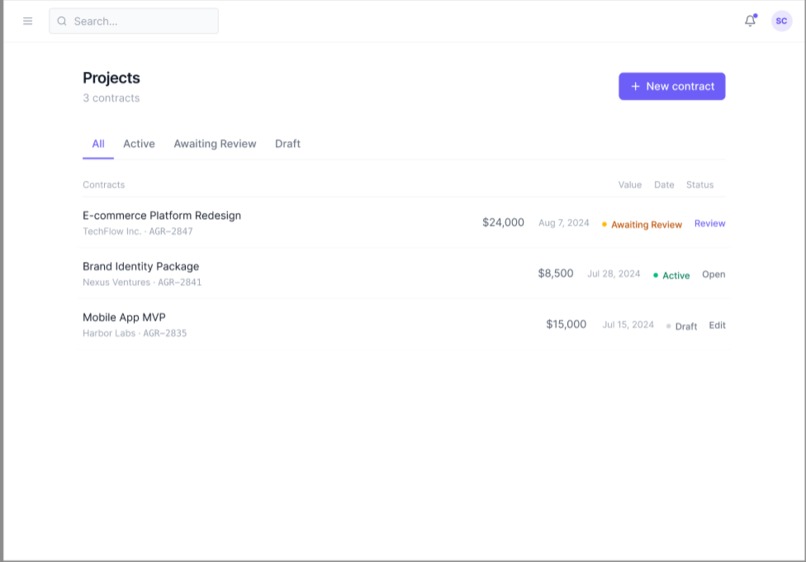Click the notifications bell icon
The width and height of the screenshot is (806, 562).
click(x=750, y=21)
